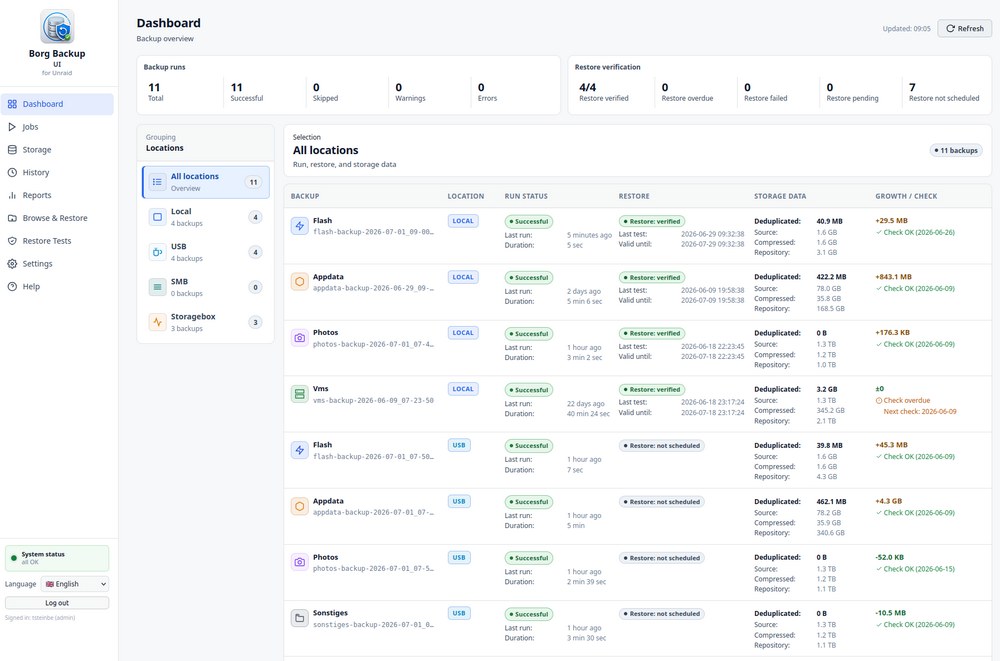Navigate to Browse & Restore
Viewport: 1000px width, 661px height.
57,218
